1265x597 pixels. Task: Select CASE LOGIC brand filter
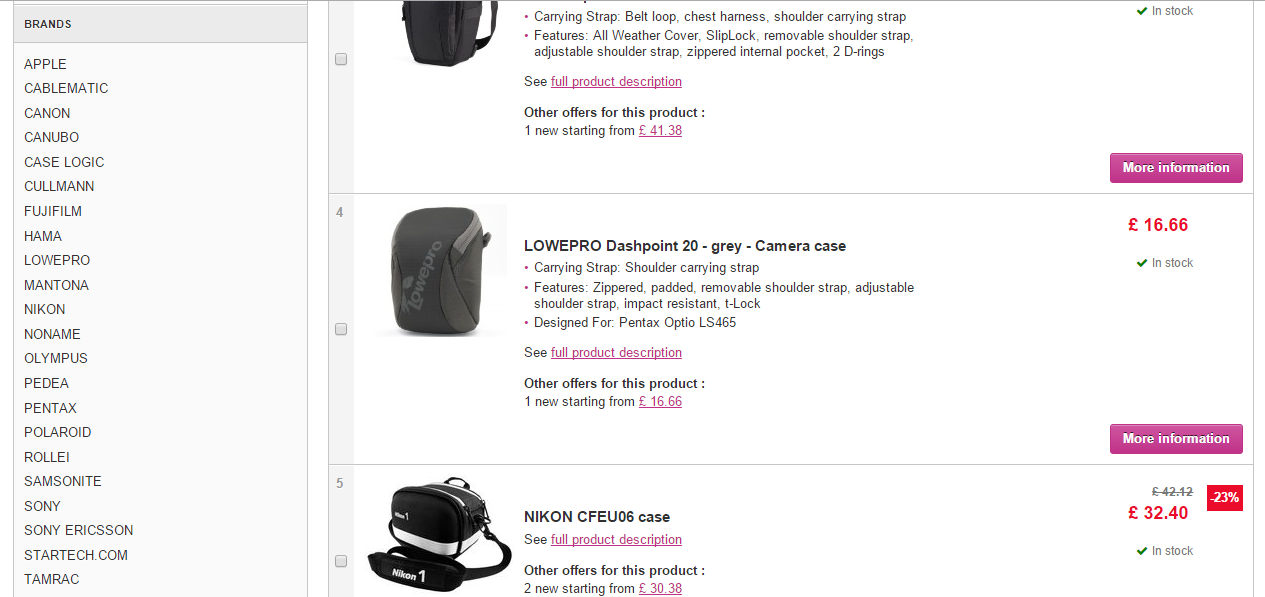click(x=64, y=162)
